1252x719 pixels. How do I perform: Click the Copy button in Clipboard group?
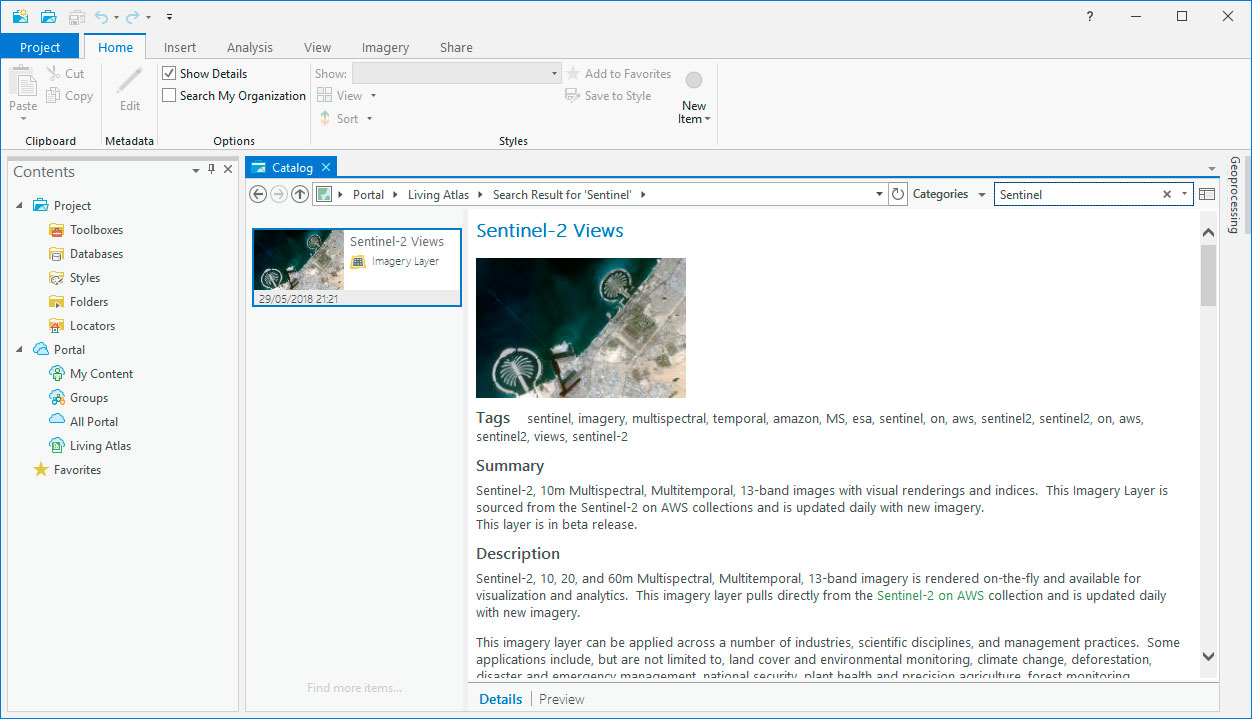69,96
